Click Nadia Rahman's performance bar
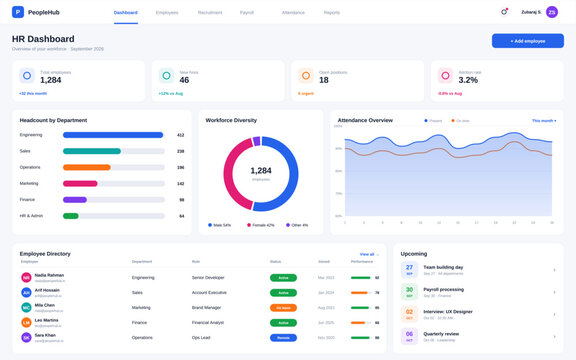 tap(361, 278)
